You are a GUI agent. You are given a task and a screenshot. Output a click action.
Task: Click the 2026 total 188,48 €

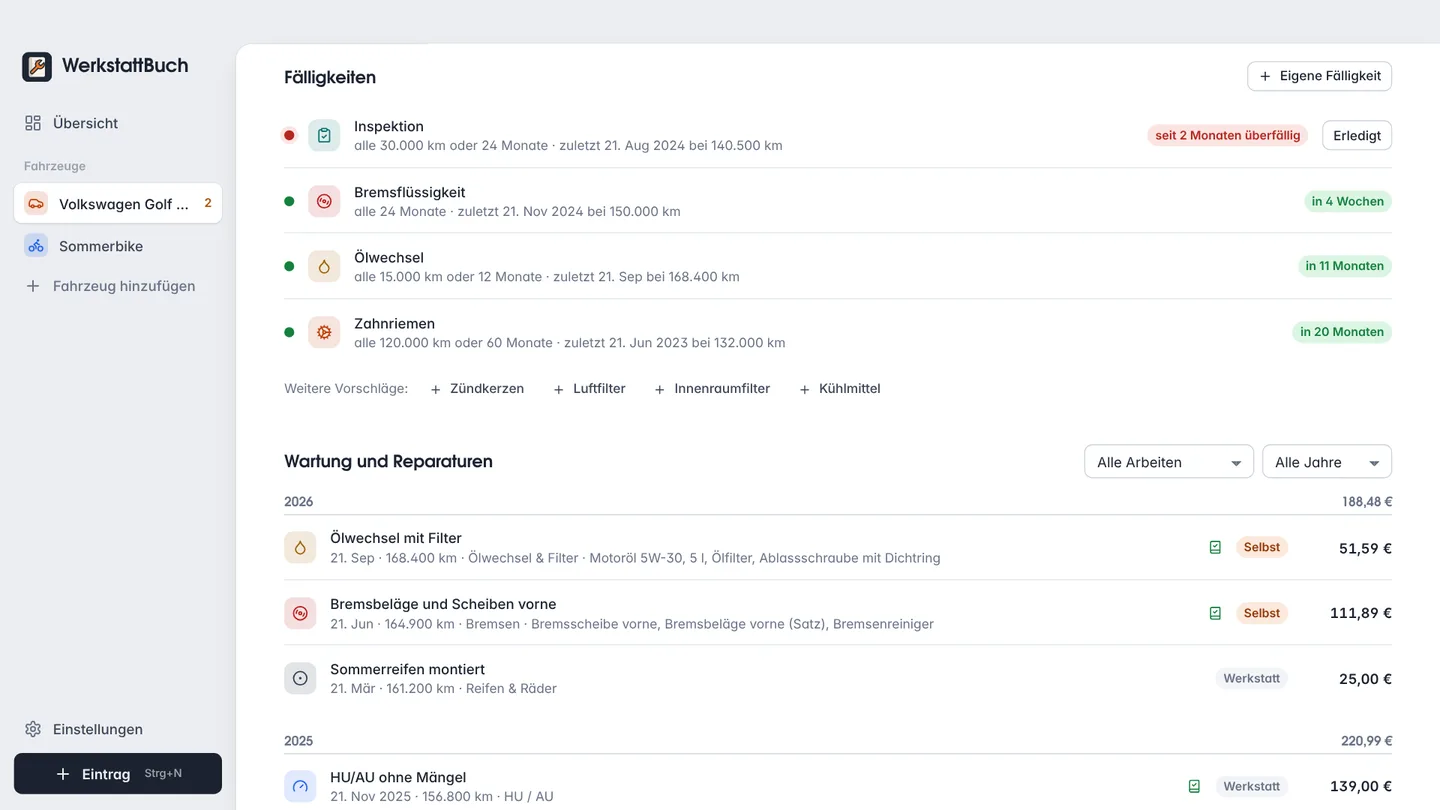click(1367, 502)
